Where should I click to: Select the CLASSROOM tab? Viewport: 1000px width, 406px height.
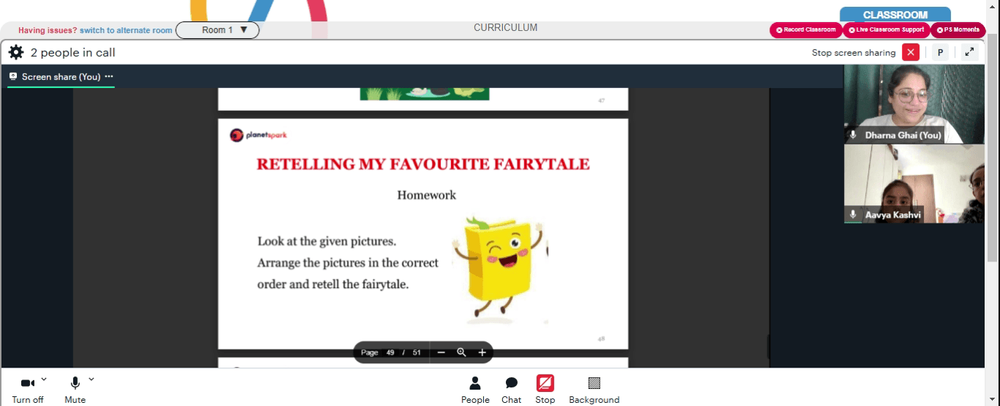pos(895,15)
